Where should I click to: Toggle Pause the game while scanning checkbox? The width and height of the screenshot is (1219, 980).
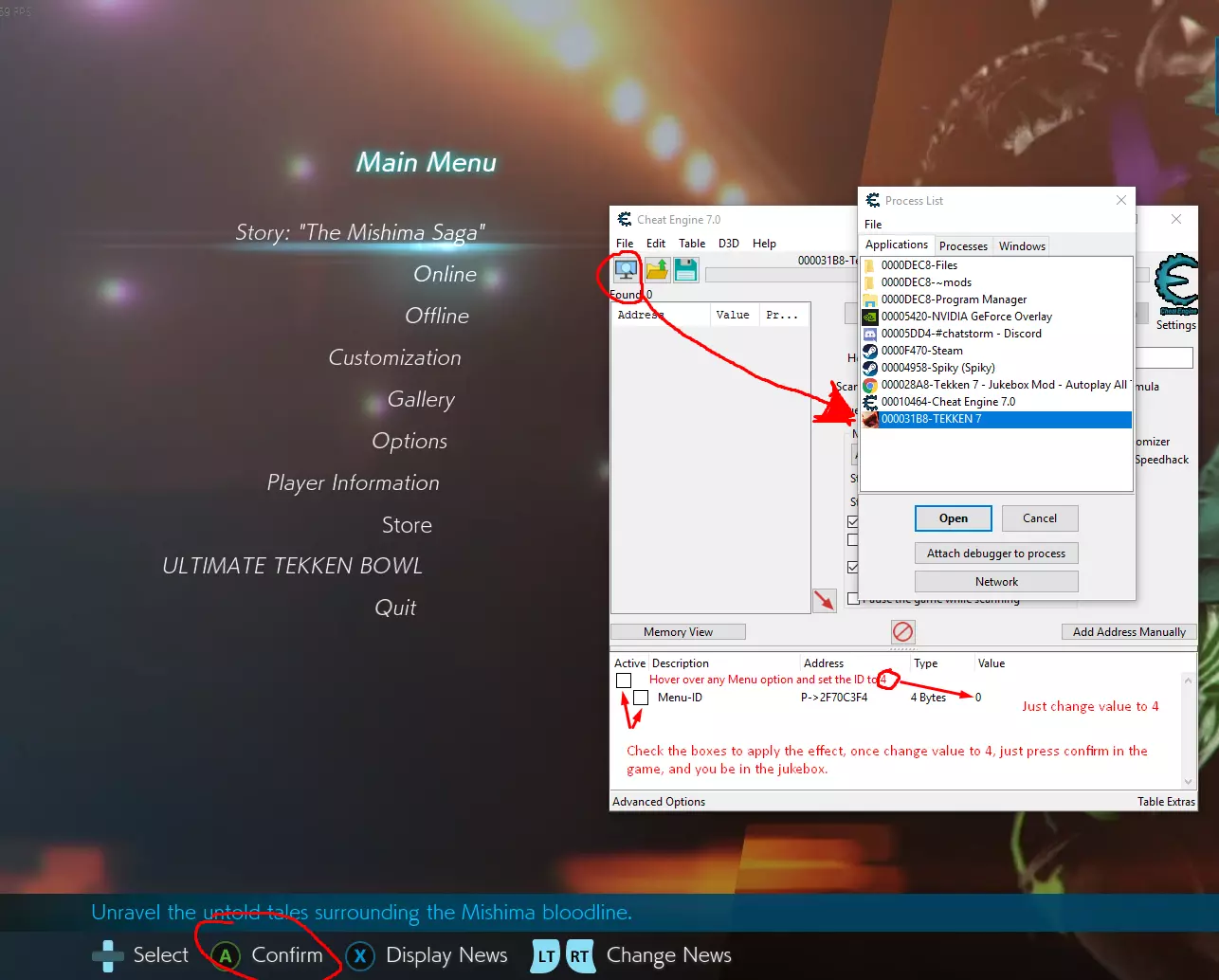click(x=853, y=599)
